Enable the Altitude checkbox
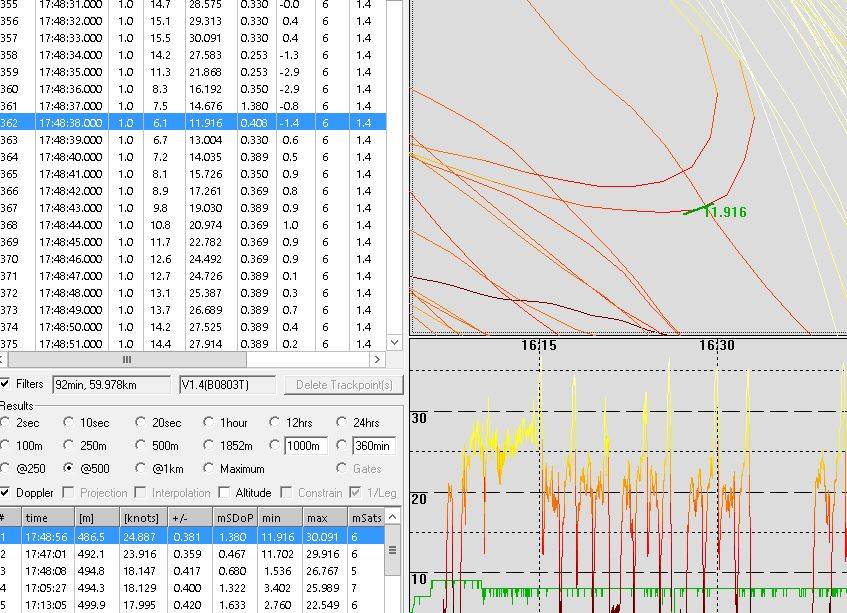 (226, 493)
